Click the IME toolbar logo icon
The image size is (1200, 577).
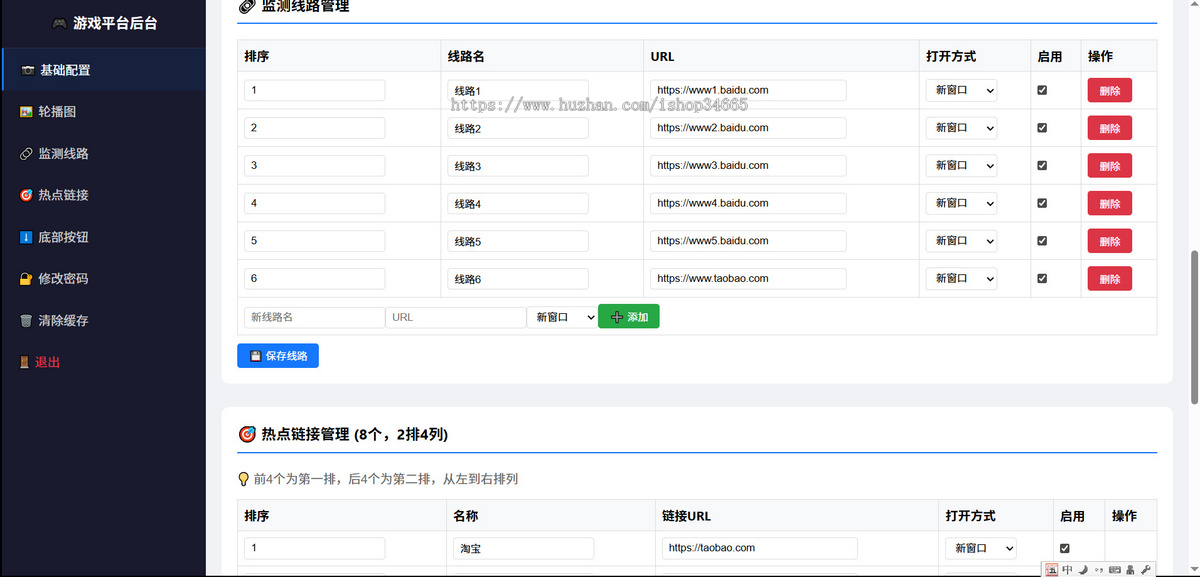tap(1051, 569)
